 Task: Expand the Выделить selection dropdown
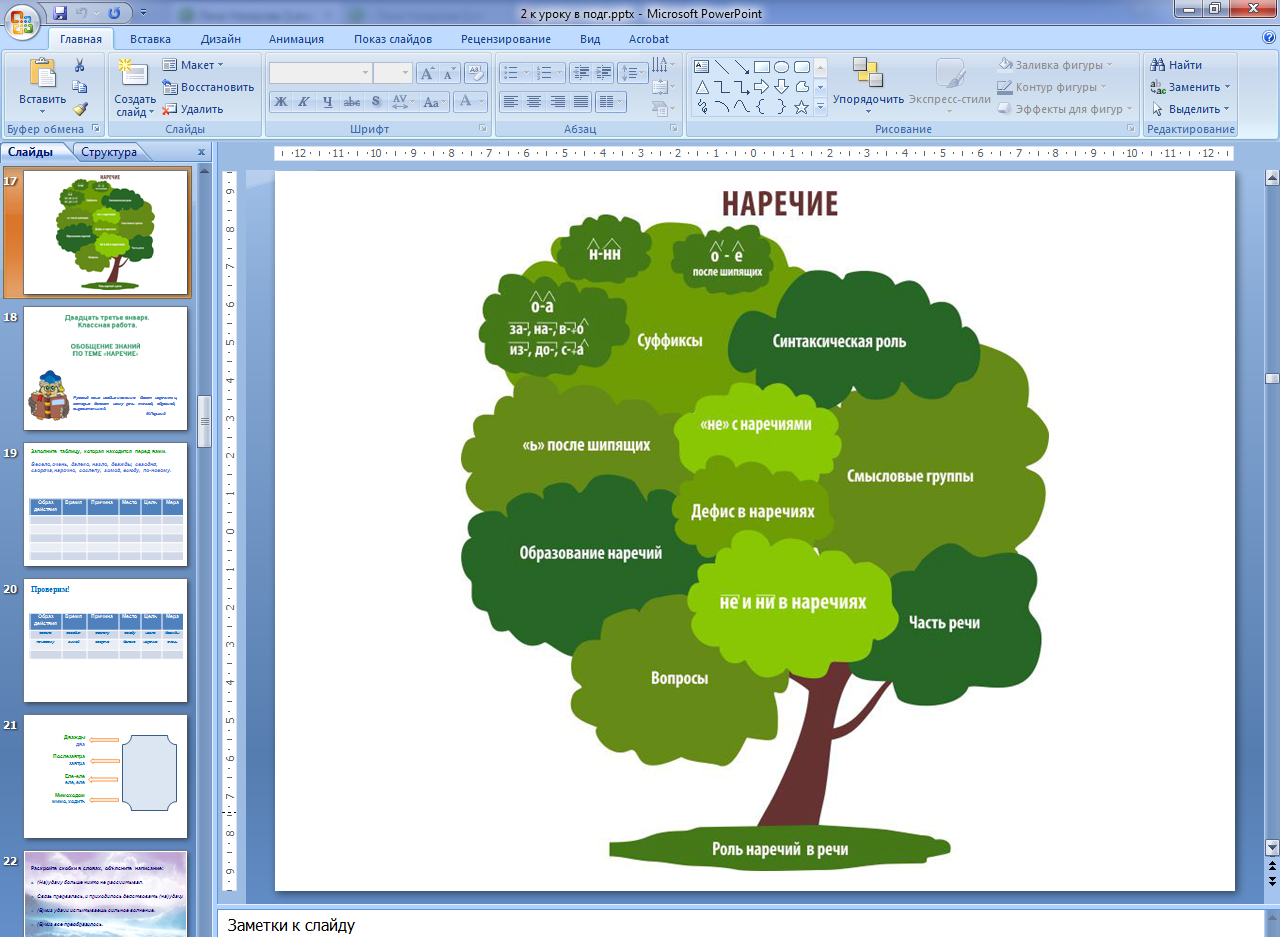click(x=1192, y=109)
